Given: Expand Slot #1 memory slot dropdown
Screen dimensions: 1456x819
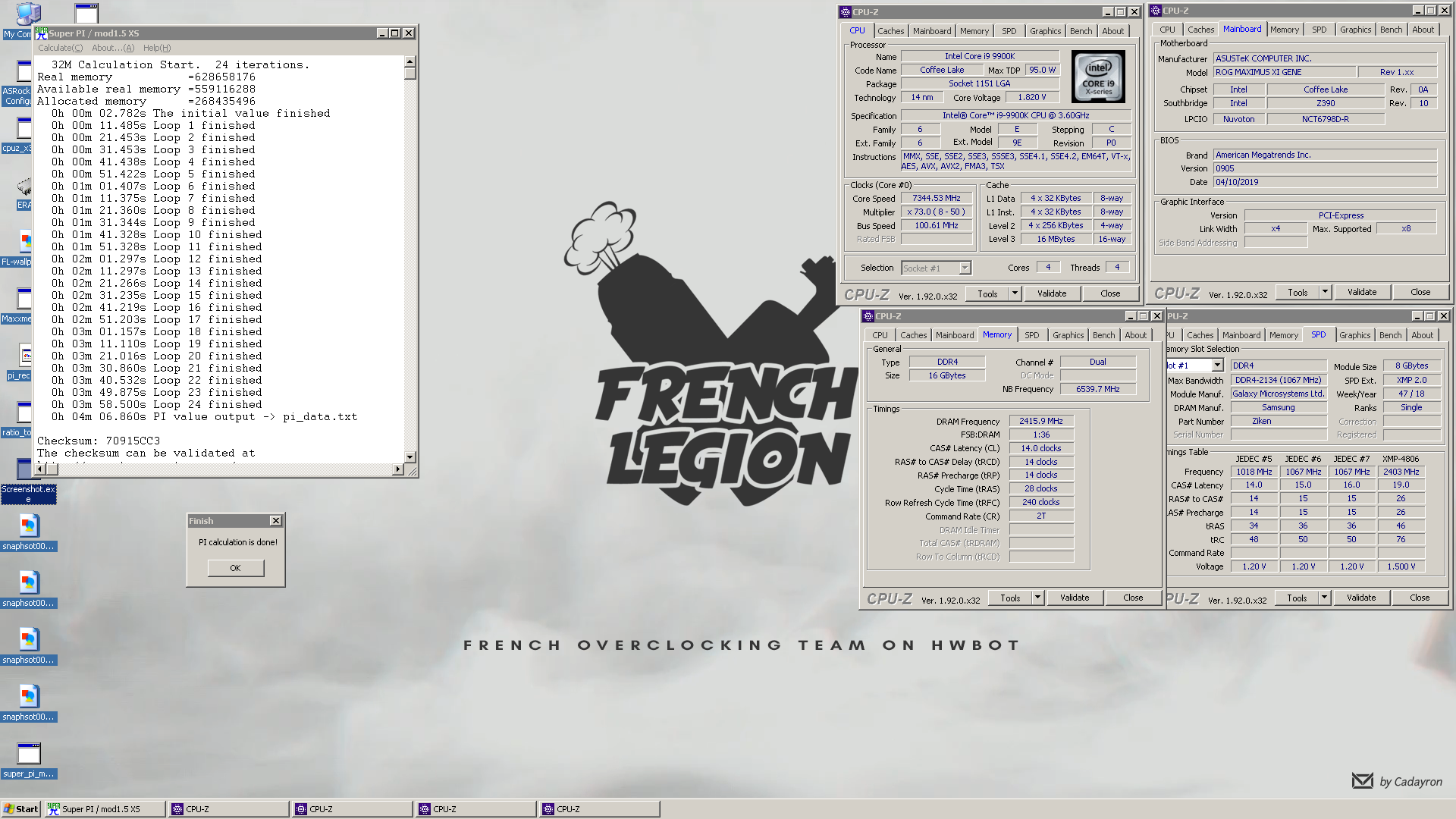Looking at the screenshot, I should pos(1217,366).
